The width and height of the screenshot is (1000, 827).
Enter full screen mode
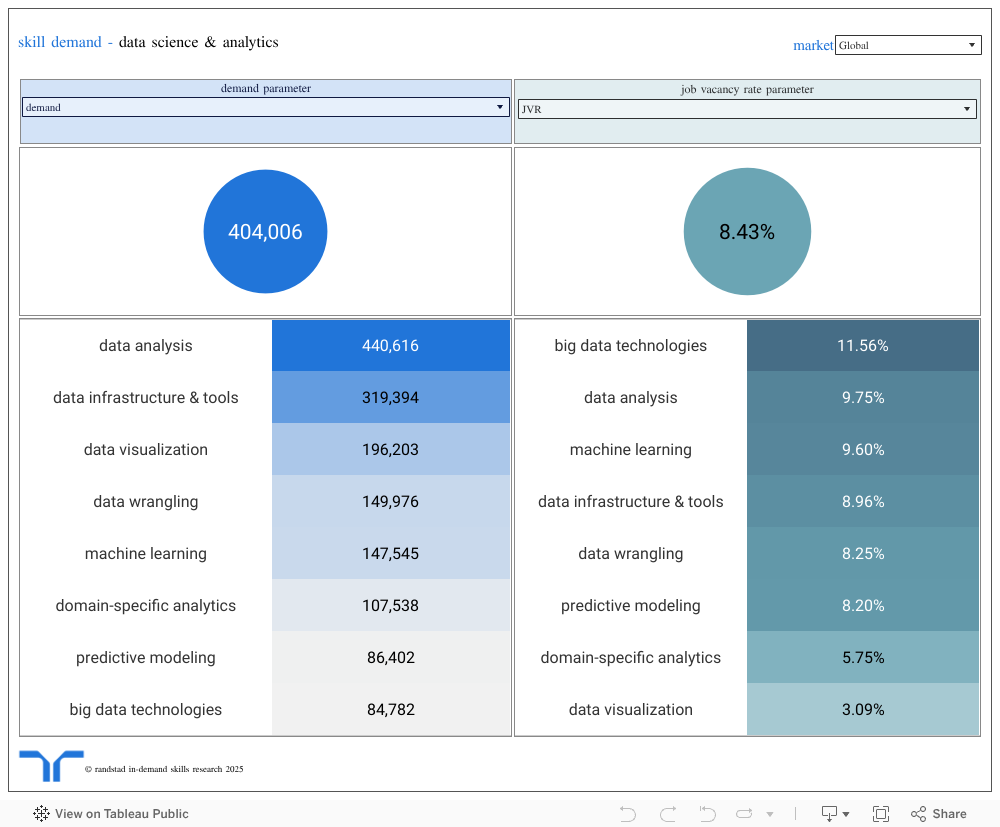pyautogui.click(x=881, y=814)
